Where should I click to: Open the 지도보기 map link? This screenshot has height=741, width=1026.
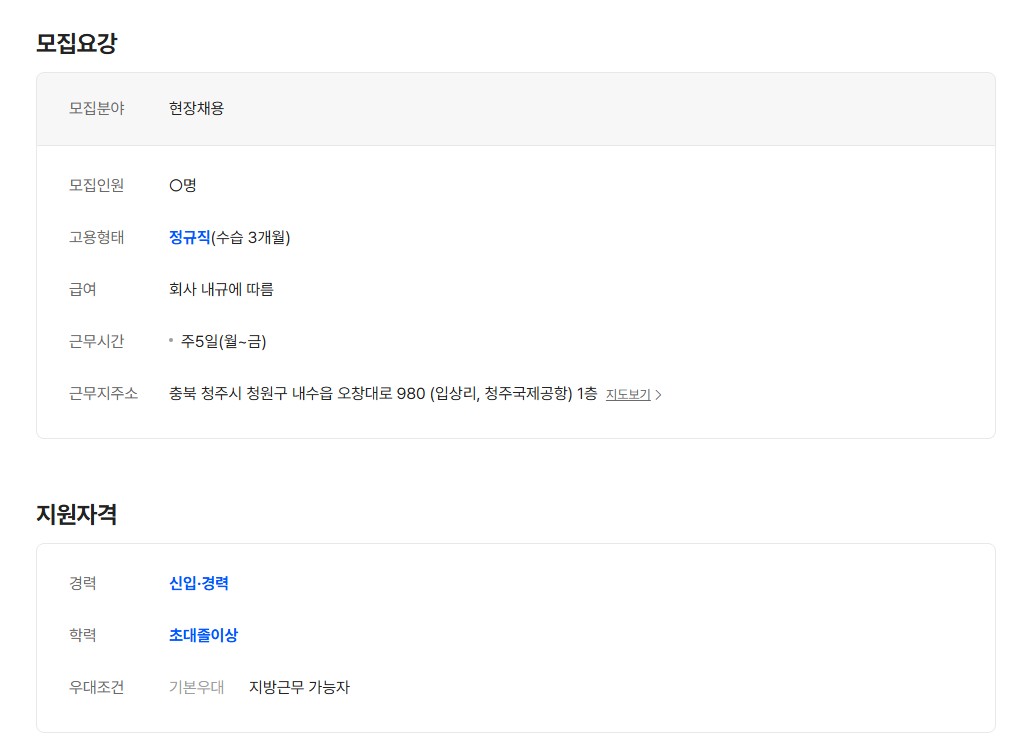coord(628,394)
